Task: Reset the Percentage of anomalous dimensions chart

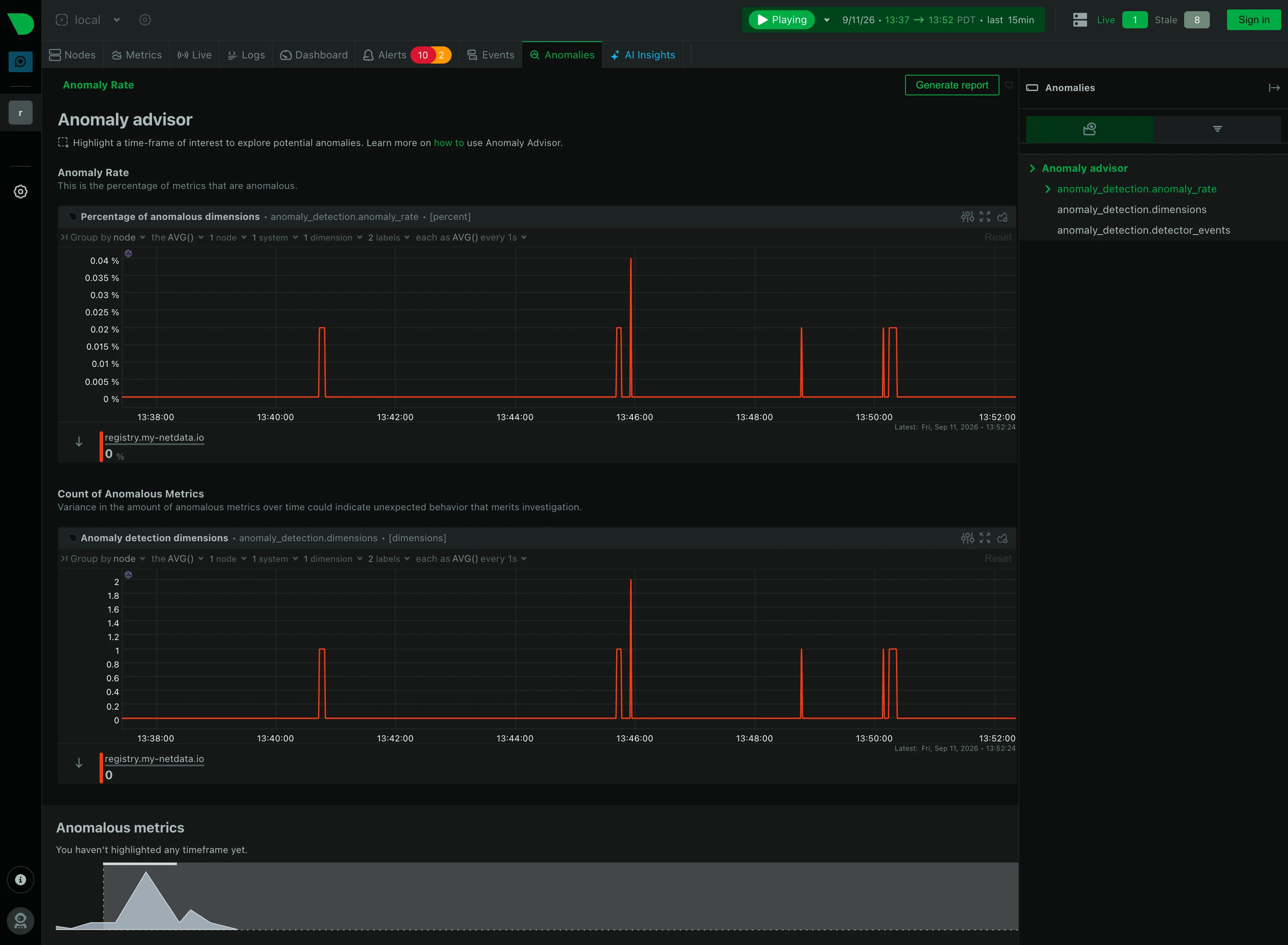Action: click(x=998, y=238)
